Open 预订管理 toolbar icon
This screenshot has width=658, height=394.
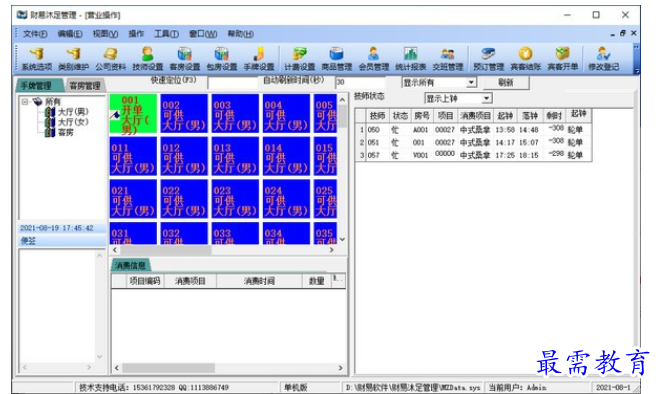tap(488, 59)
